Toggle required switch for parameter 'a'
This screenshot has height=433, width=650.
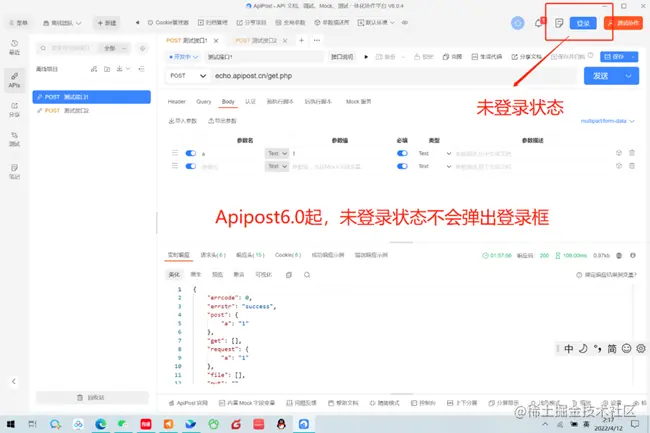pos(402,153)
